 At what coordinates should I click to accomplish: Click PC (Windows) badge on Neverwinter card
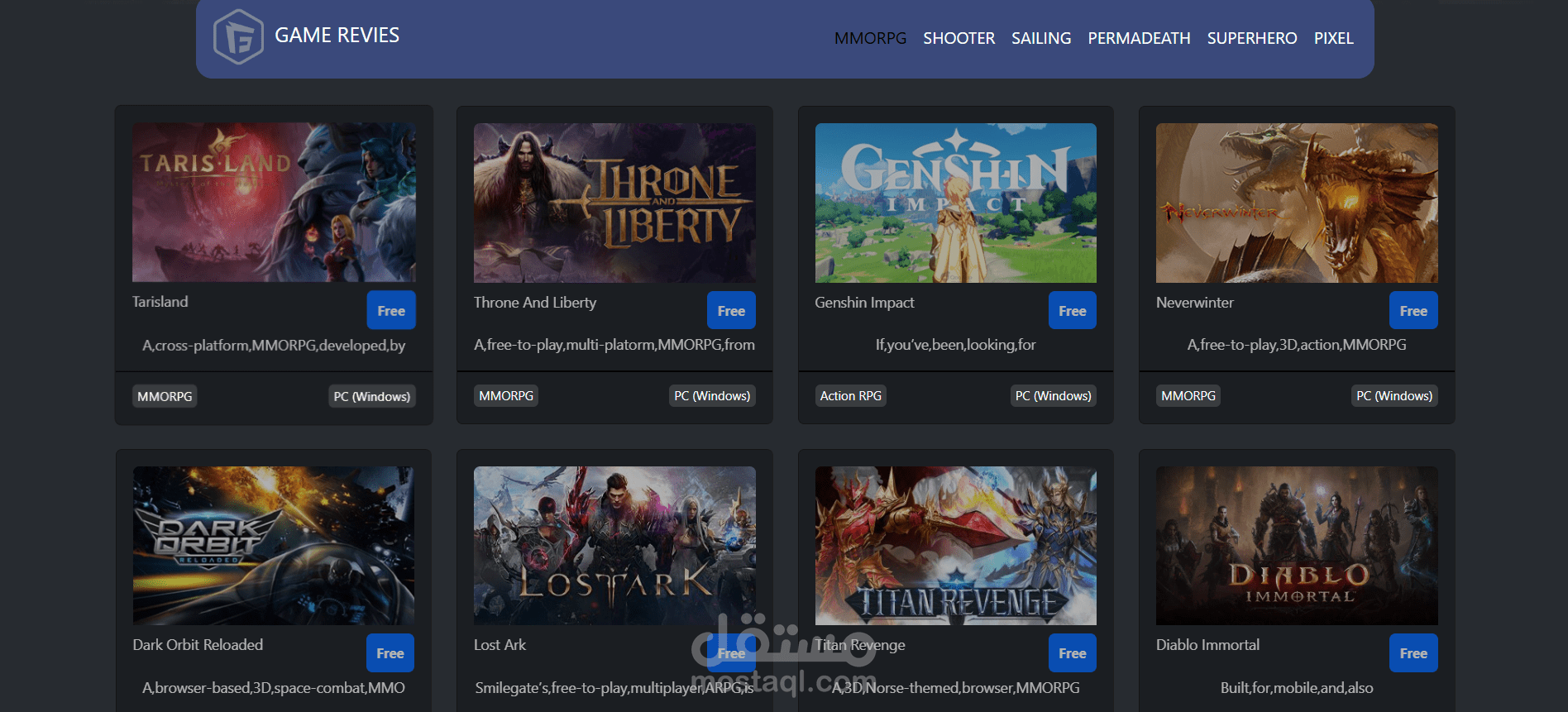(1394, 396)
